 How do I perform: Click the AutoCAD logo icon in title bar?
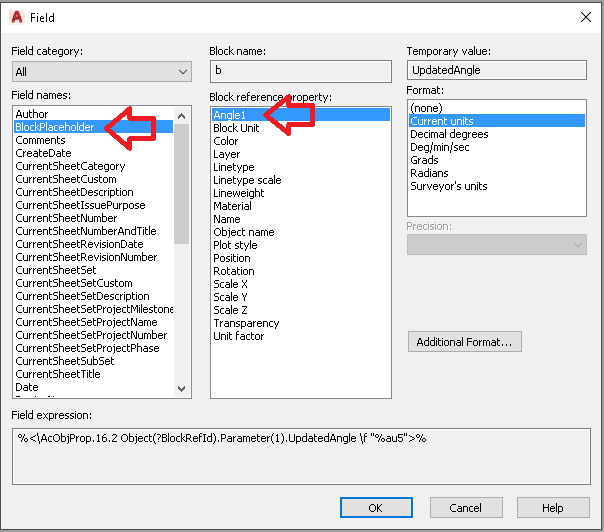click(17, 17)
